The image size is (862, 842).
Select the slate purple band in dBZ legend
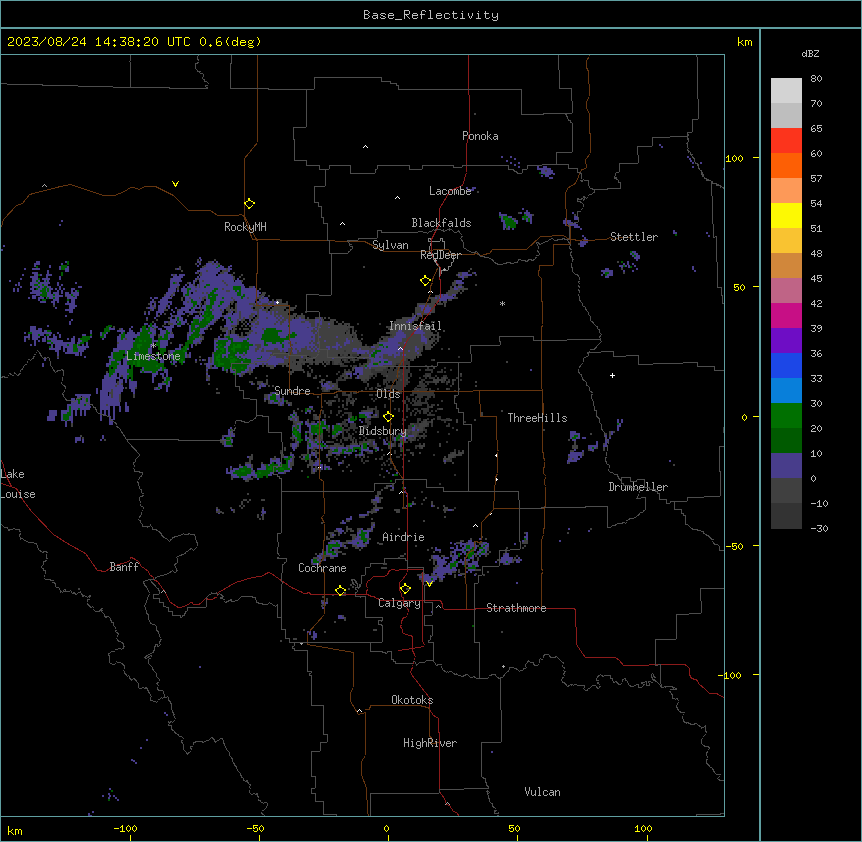(x=786, y=466)
